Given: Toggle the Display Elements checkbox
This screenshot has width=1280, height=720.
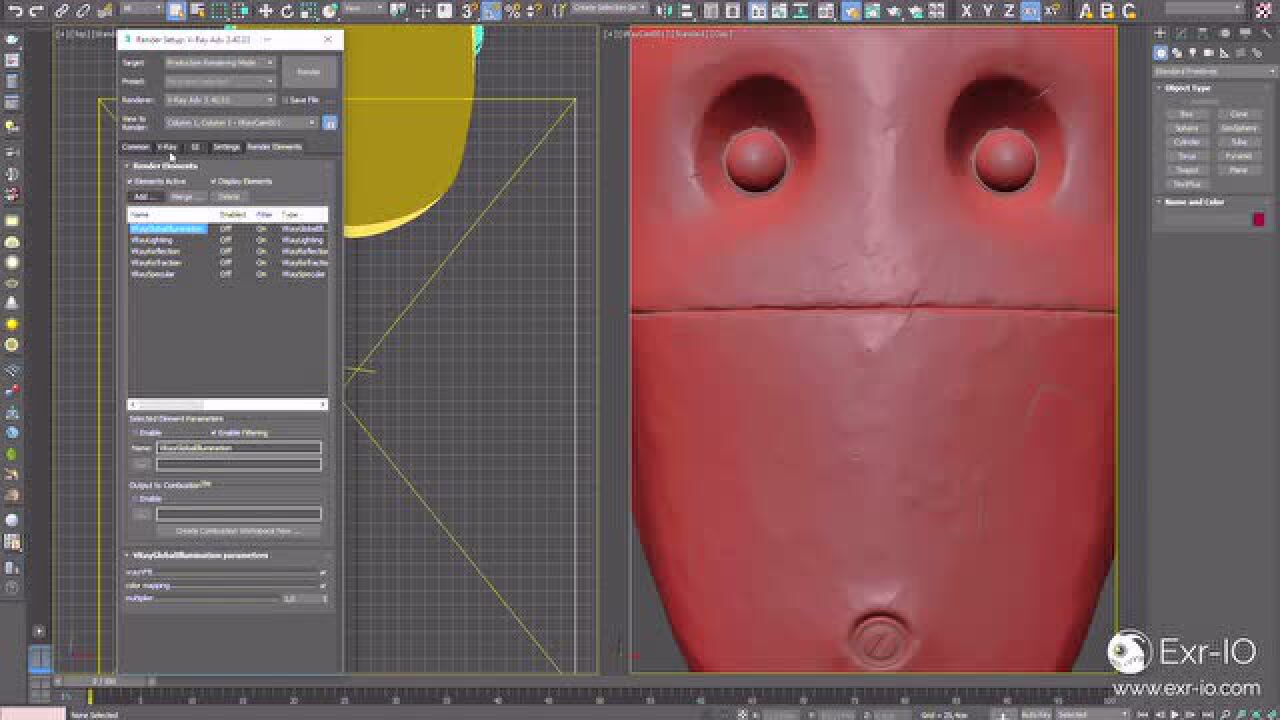Looking at the screenshot, I should [214, 181].
